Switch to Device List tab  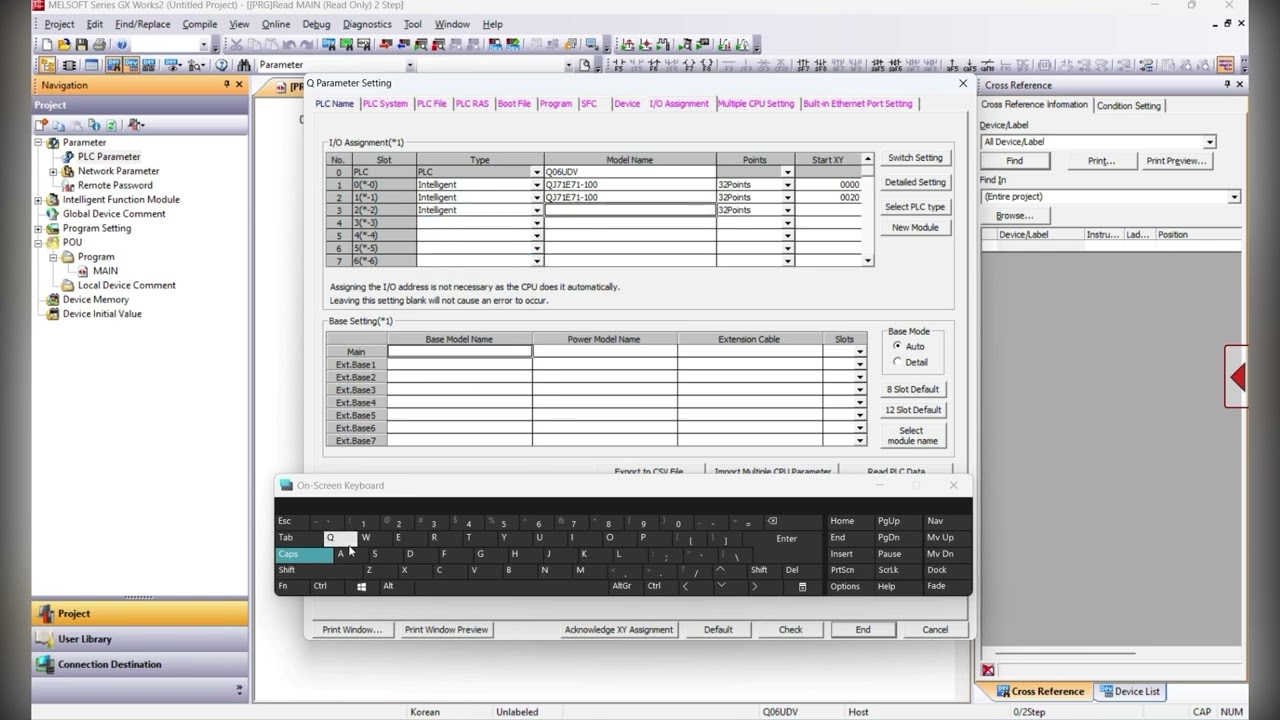click(1130, 691)
